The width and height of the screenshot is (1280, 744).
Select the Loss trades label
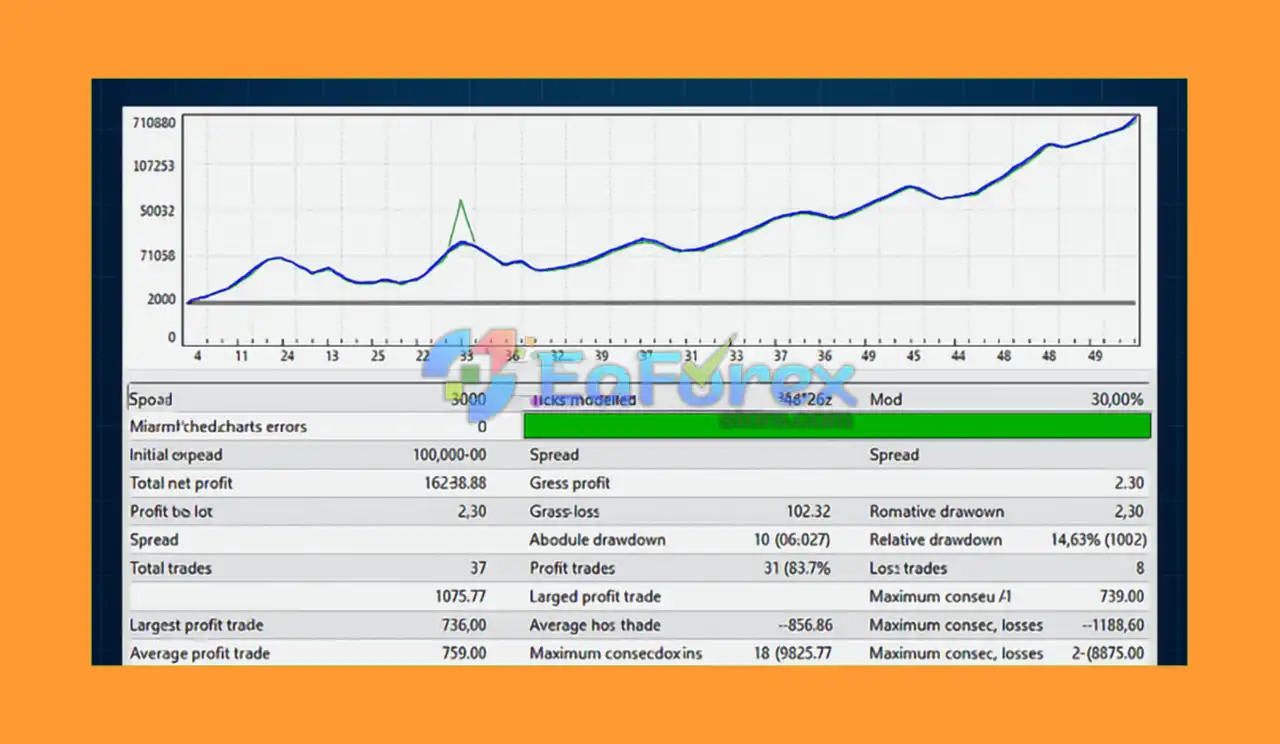pyautogui.click(x=908, y=568)
